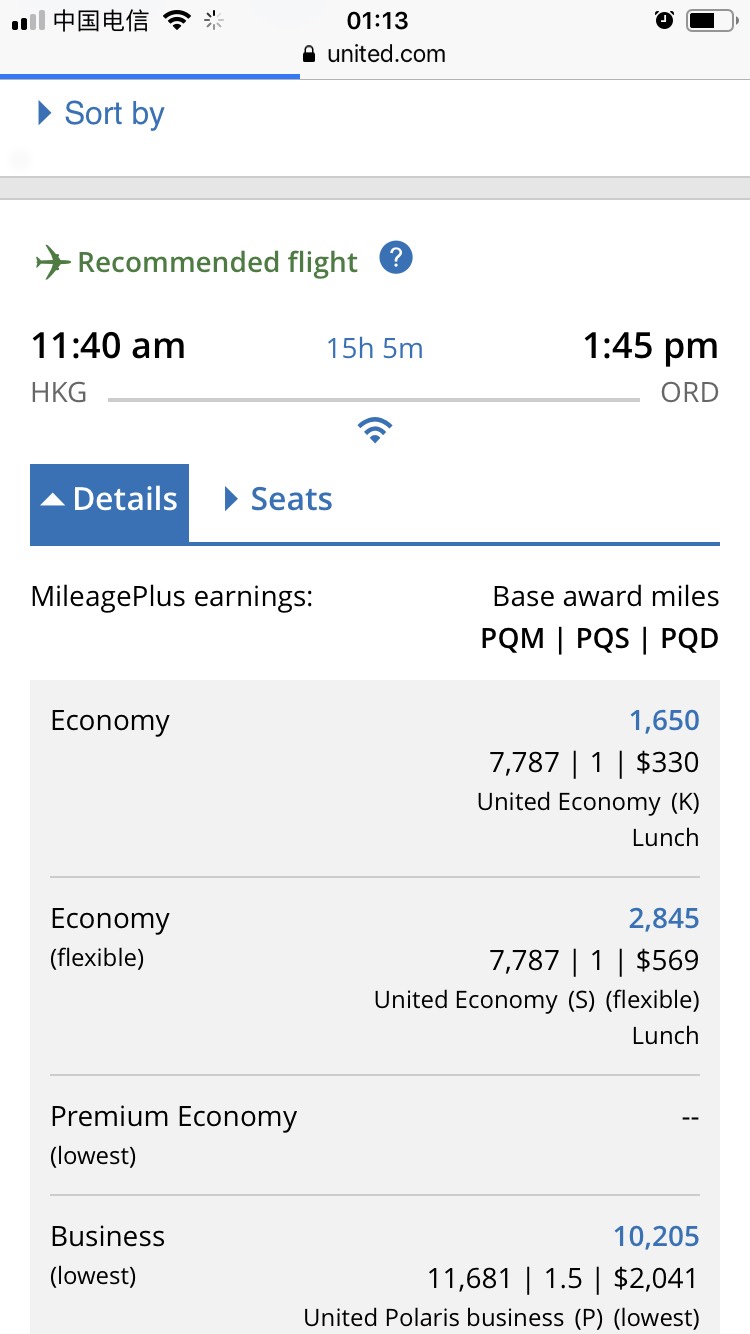Viewport: 750px width, 1334px height.
Task: Tap the status bar Wi-Fi icon
Action: pos(177,20)
